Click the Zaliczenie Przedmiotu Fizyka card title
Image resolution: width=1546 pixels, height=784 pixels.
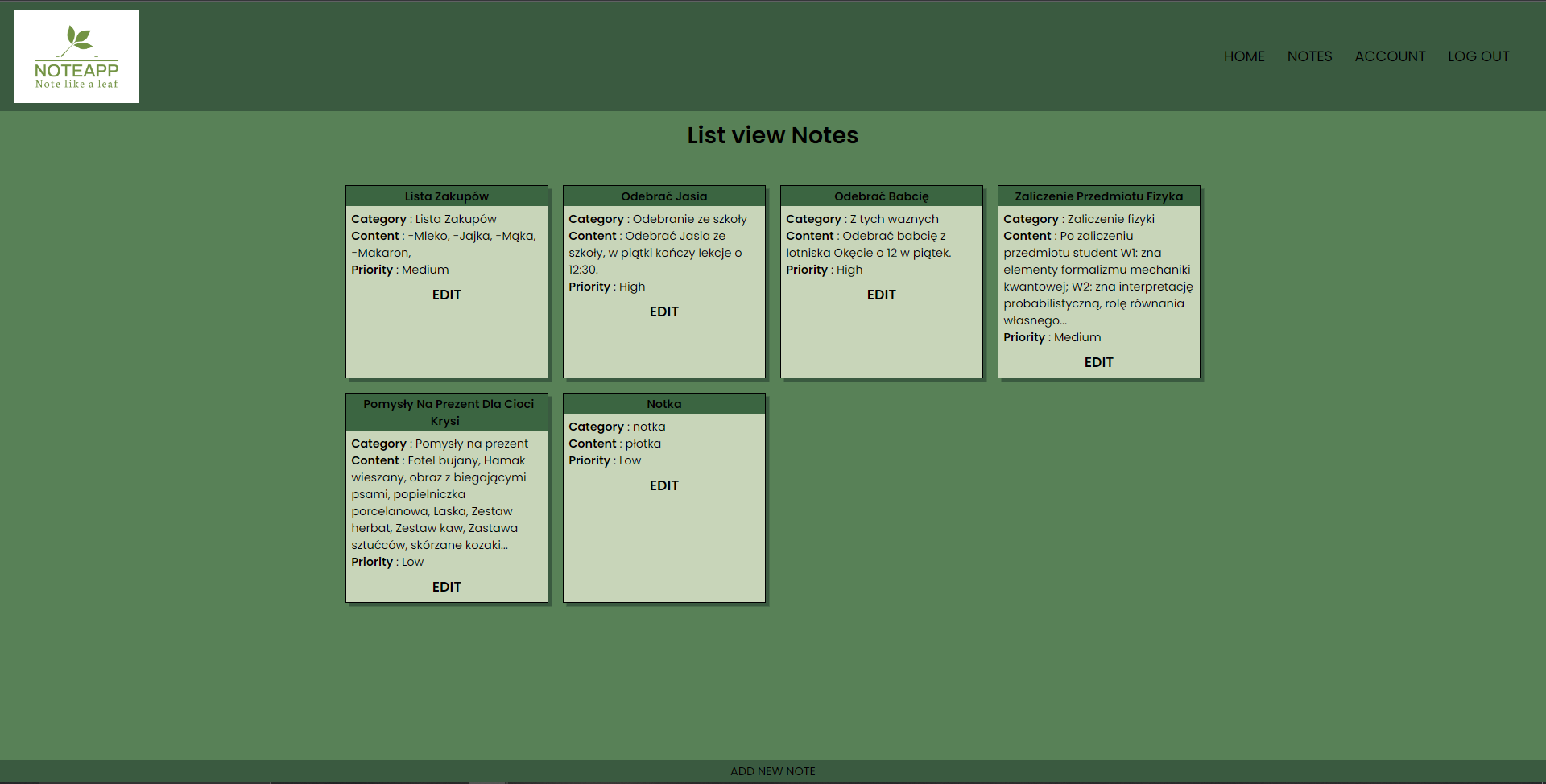coord(1098,196)
